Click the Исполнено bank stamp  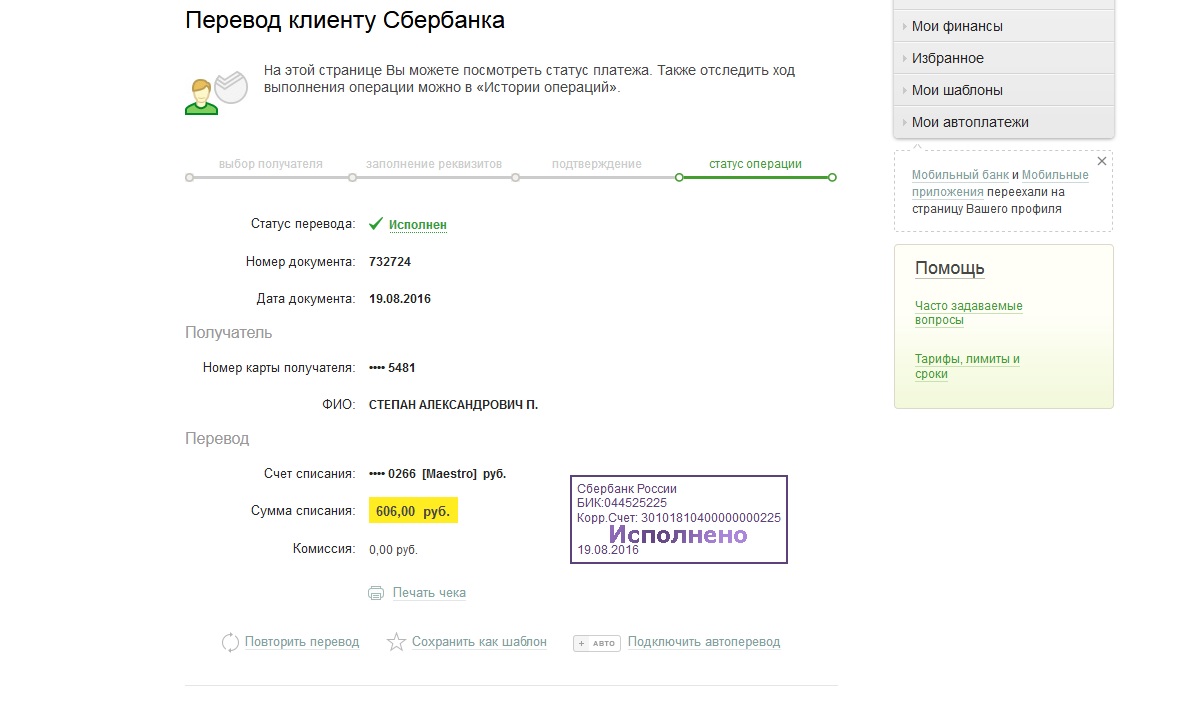[x=678, y=519]
